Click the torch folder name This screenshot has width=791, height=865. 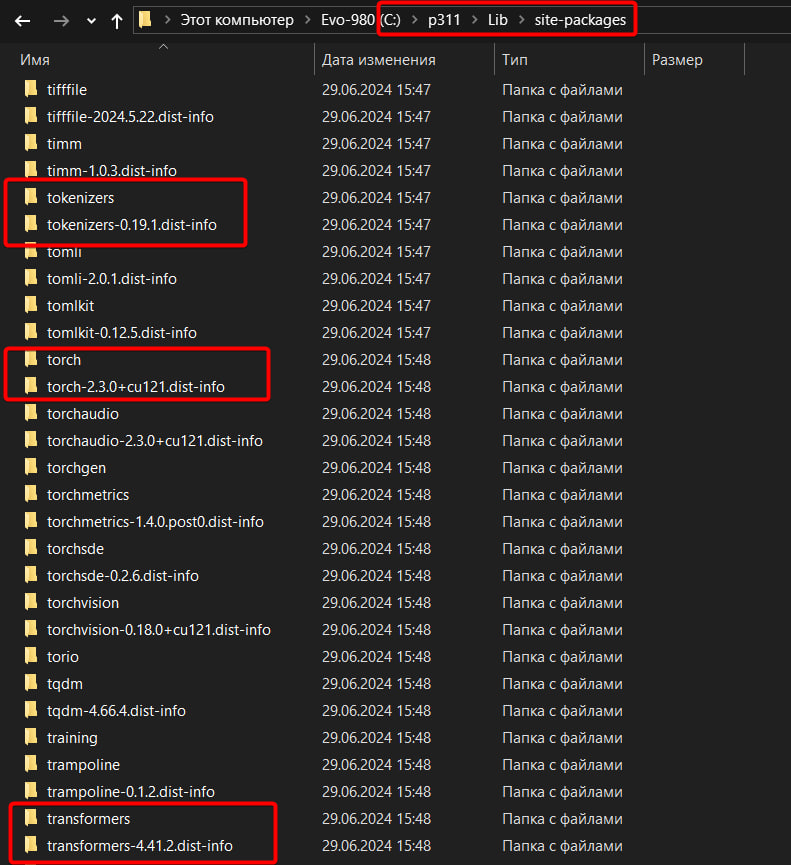(x=64, y=360)
